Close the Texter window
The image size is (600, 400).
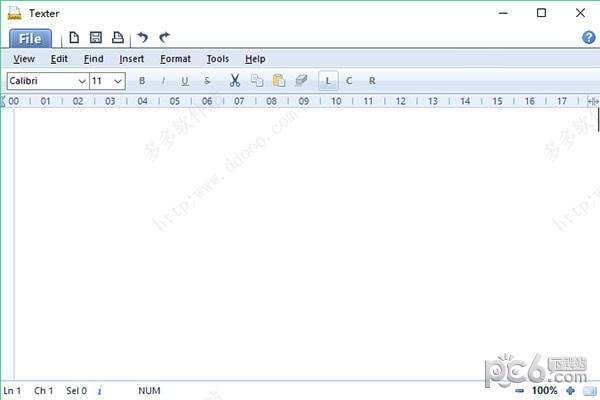tap(580, 13)
